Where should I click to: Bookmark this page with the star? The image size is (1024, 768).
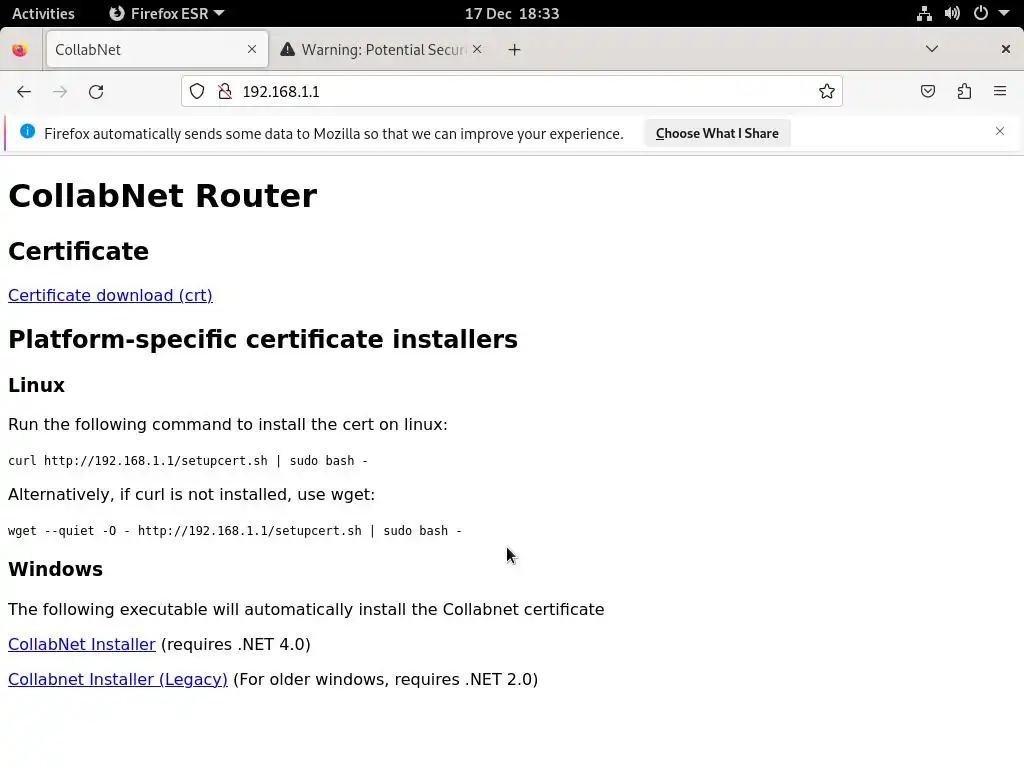827,91
